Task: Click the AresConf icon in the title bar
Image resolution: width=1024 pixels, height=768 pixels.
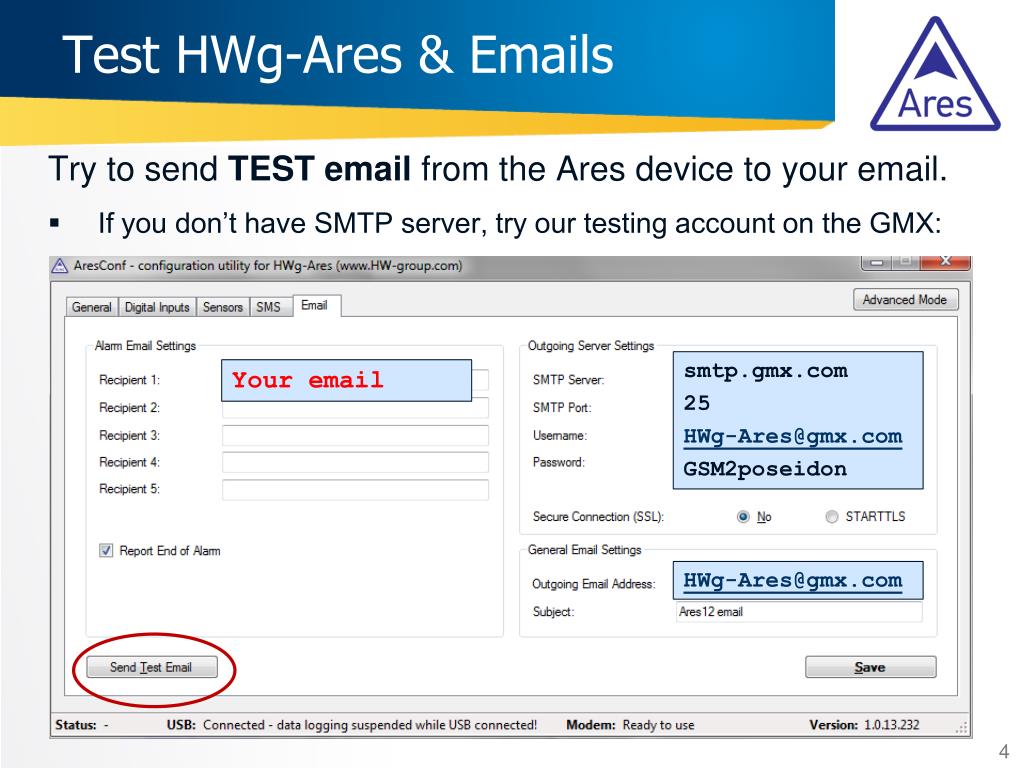Action: point(60,266)
